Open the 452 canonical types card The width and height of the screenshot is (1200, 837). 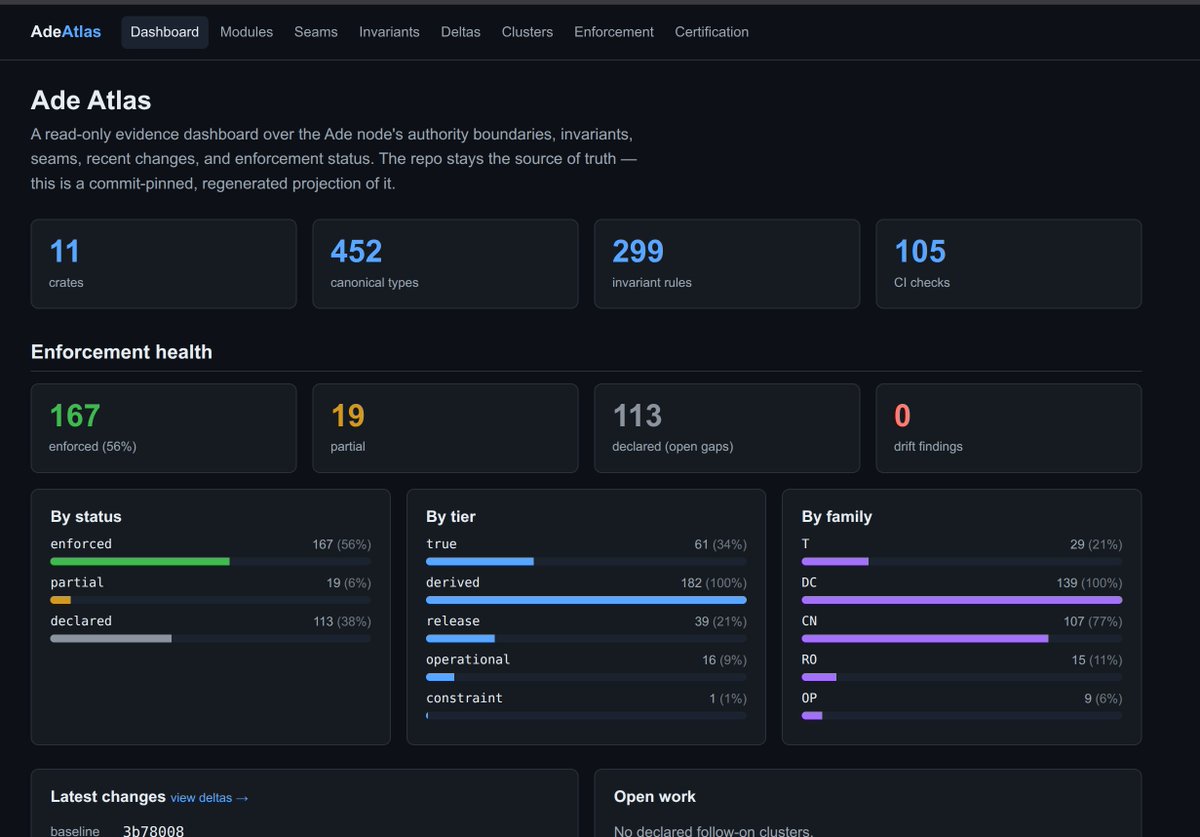(445, 264)
